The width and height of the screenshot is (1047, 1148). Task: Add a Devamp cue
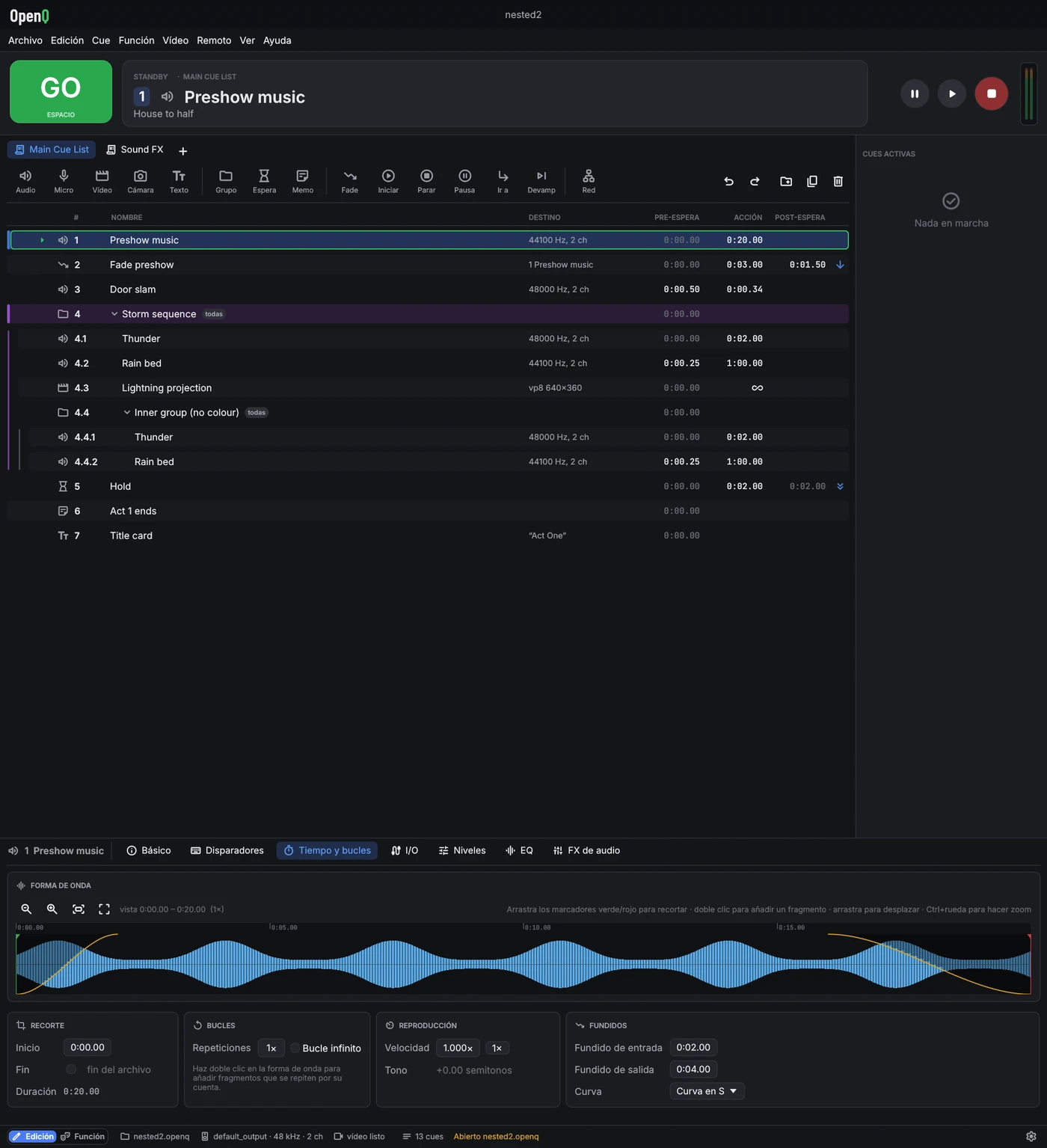[x=541, y=181]
